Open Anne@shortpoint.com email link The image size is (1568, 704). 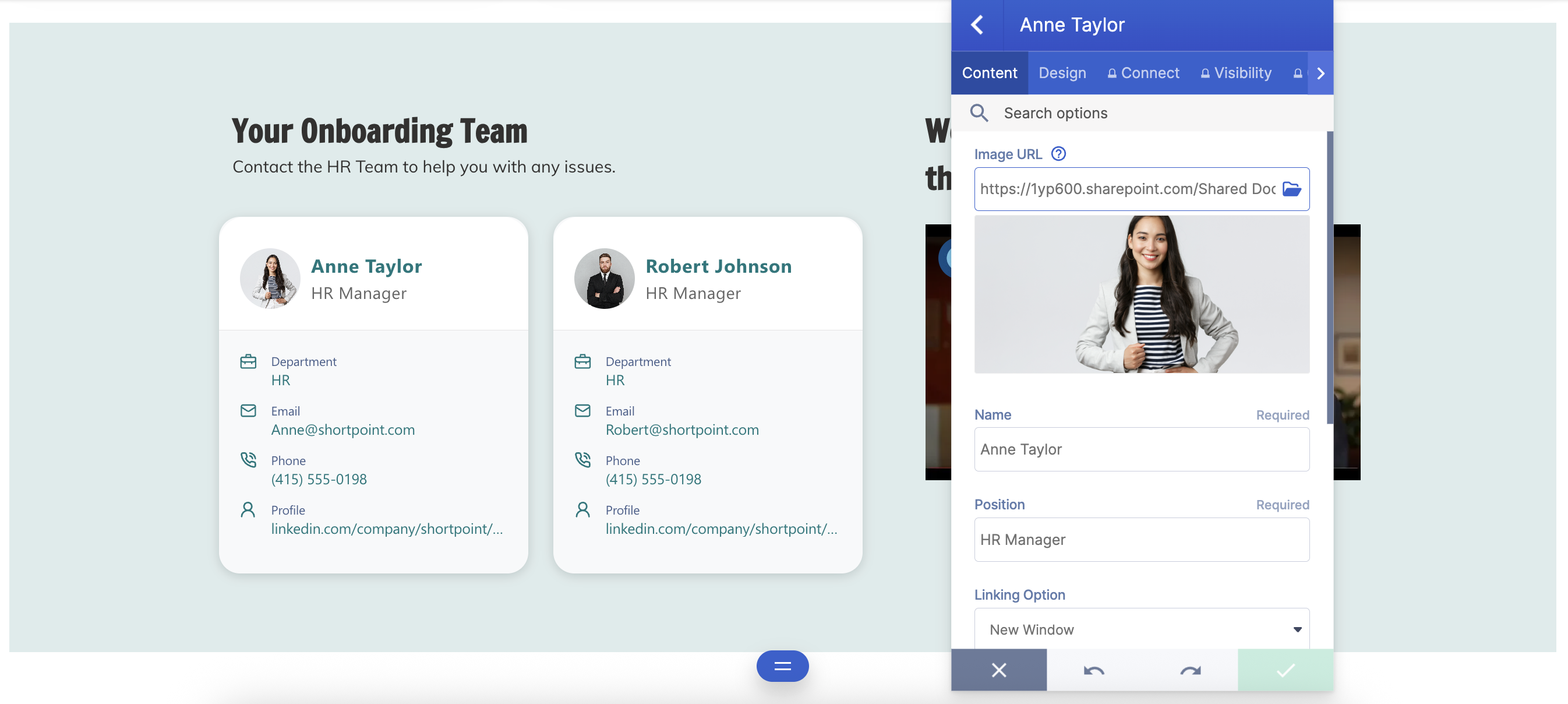(342, 430)
